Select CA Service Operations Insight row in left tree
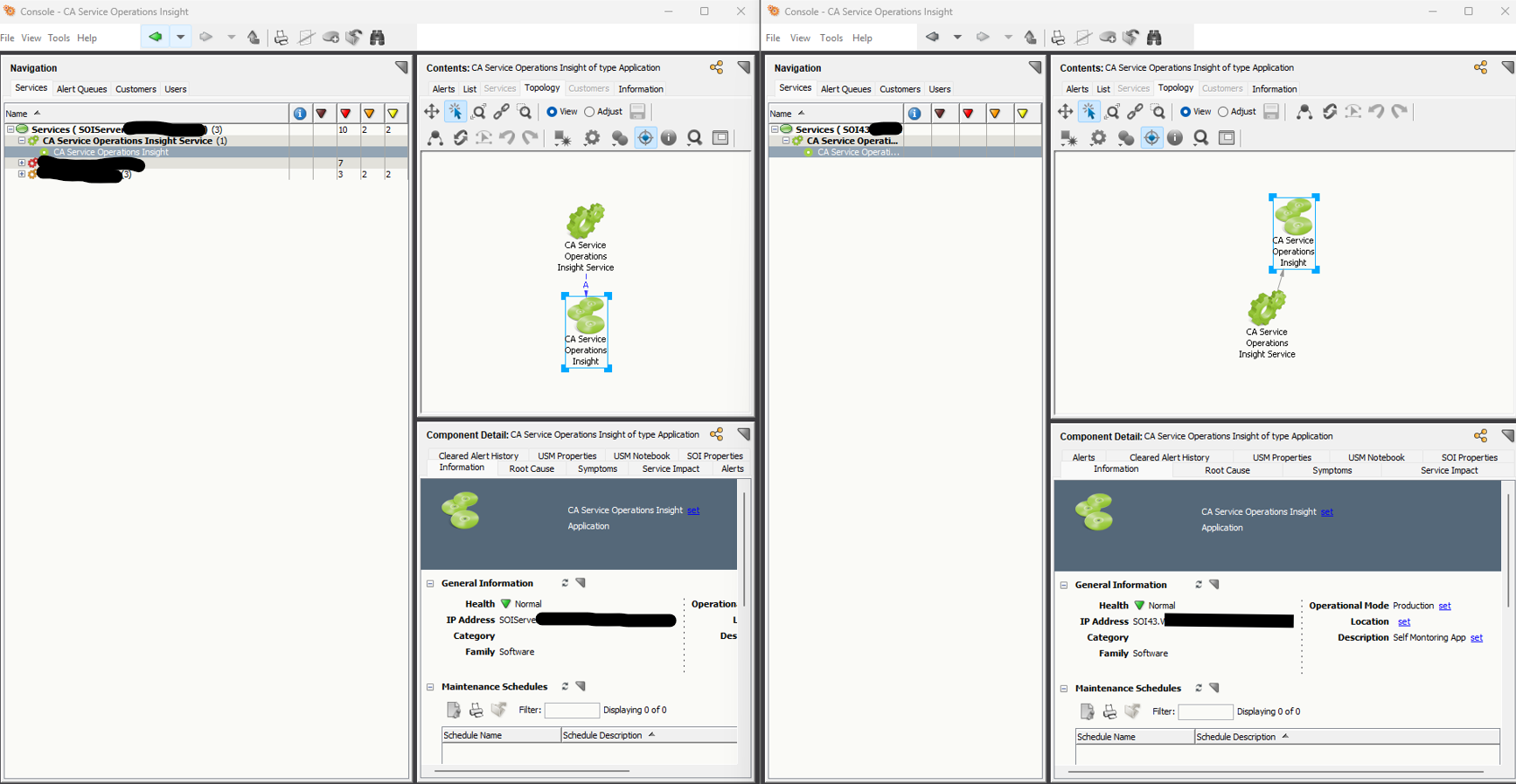Image resolution: width=1516 pixels, height=784 pixels. click(205, 152)
